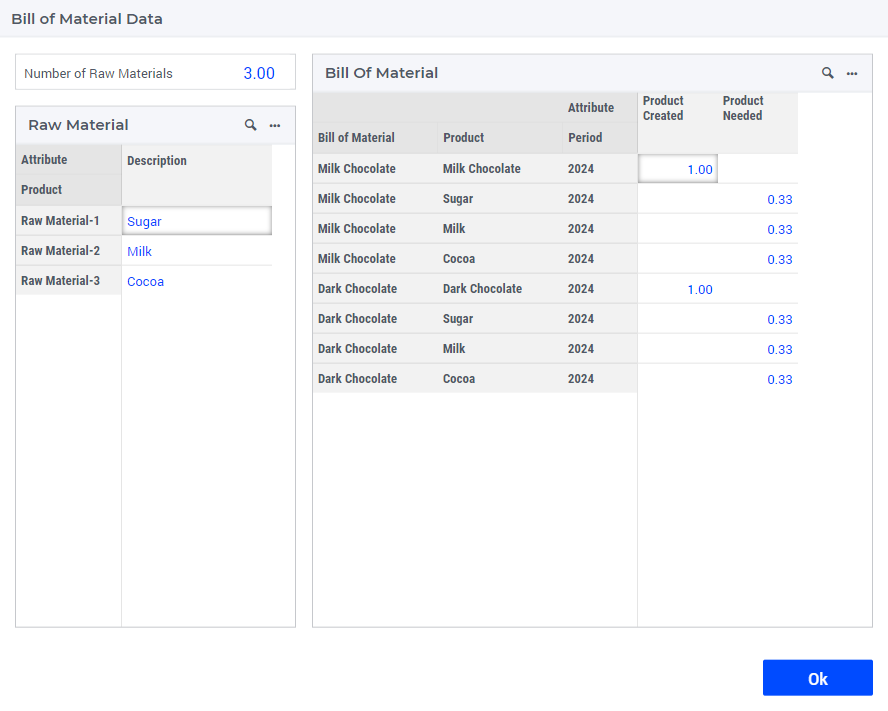Image resolution: width=888 pixels, height=711 pixels.
Task: Select Product Needed 0.33 for Dark Chocolate Sugar
Action: click(758, 319)
